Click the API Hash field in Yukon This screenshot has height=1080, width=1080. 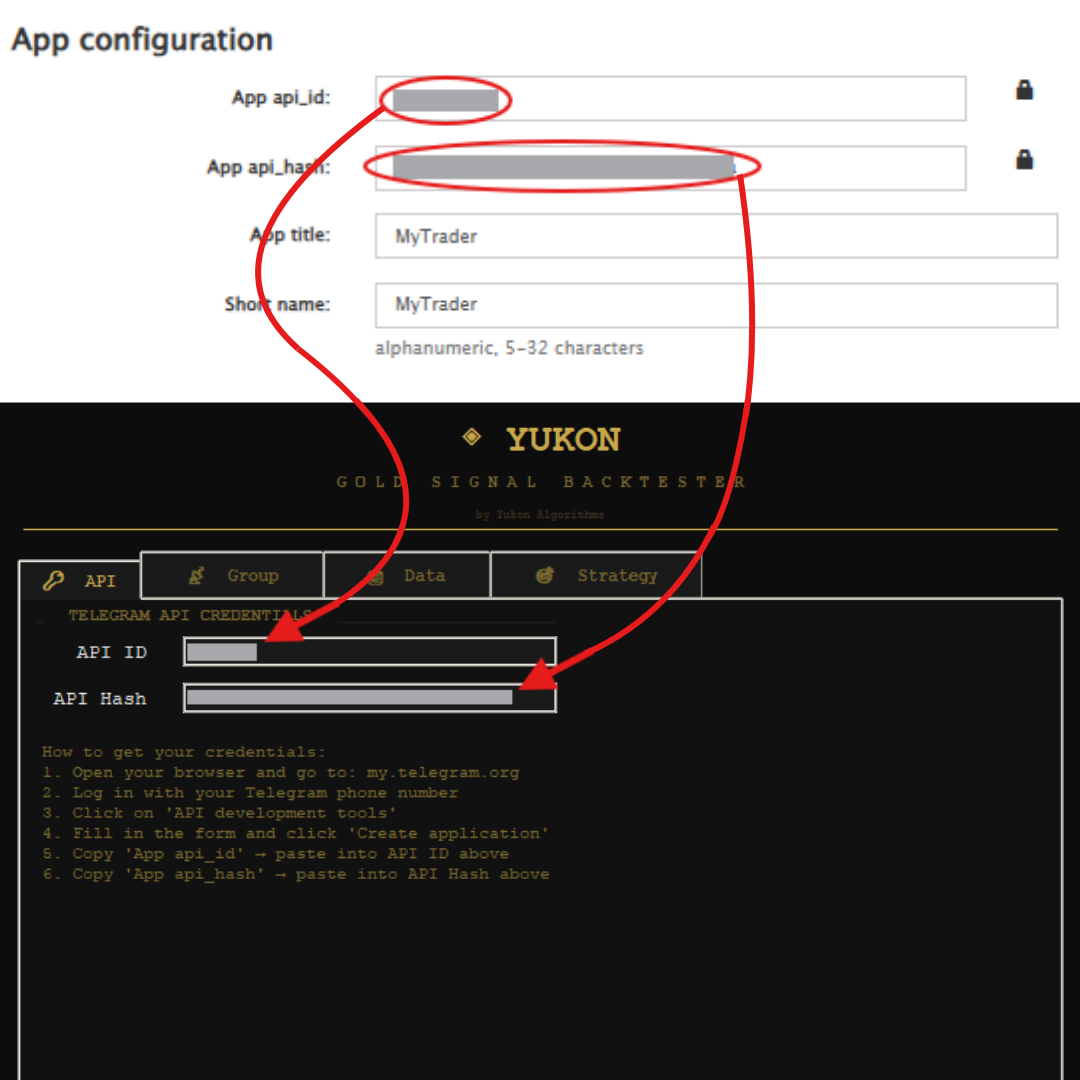(370, 698)
